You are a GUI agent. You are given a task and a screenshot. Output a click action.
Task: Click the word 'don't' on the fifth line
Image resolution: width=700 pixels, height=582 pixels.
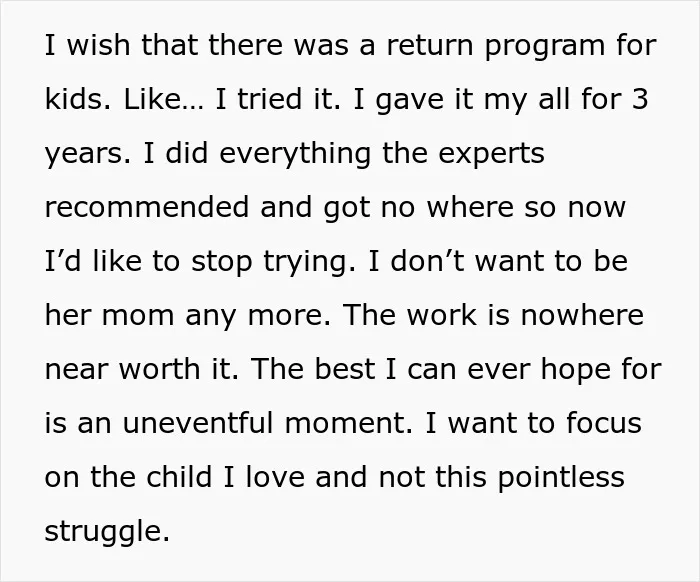[x=428, y=261]
